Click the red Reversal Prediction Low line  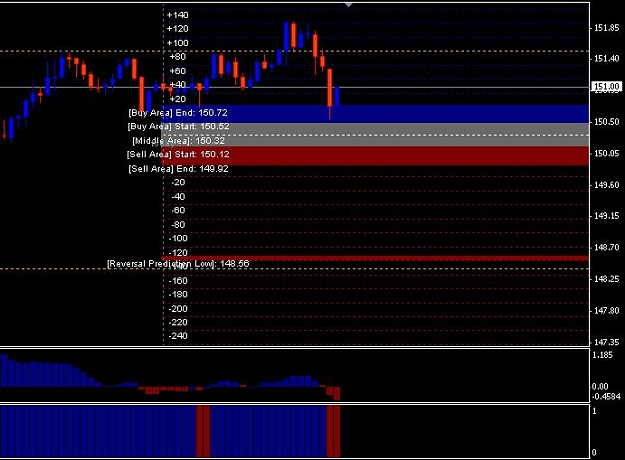click(375, 258)
